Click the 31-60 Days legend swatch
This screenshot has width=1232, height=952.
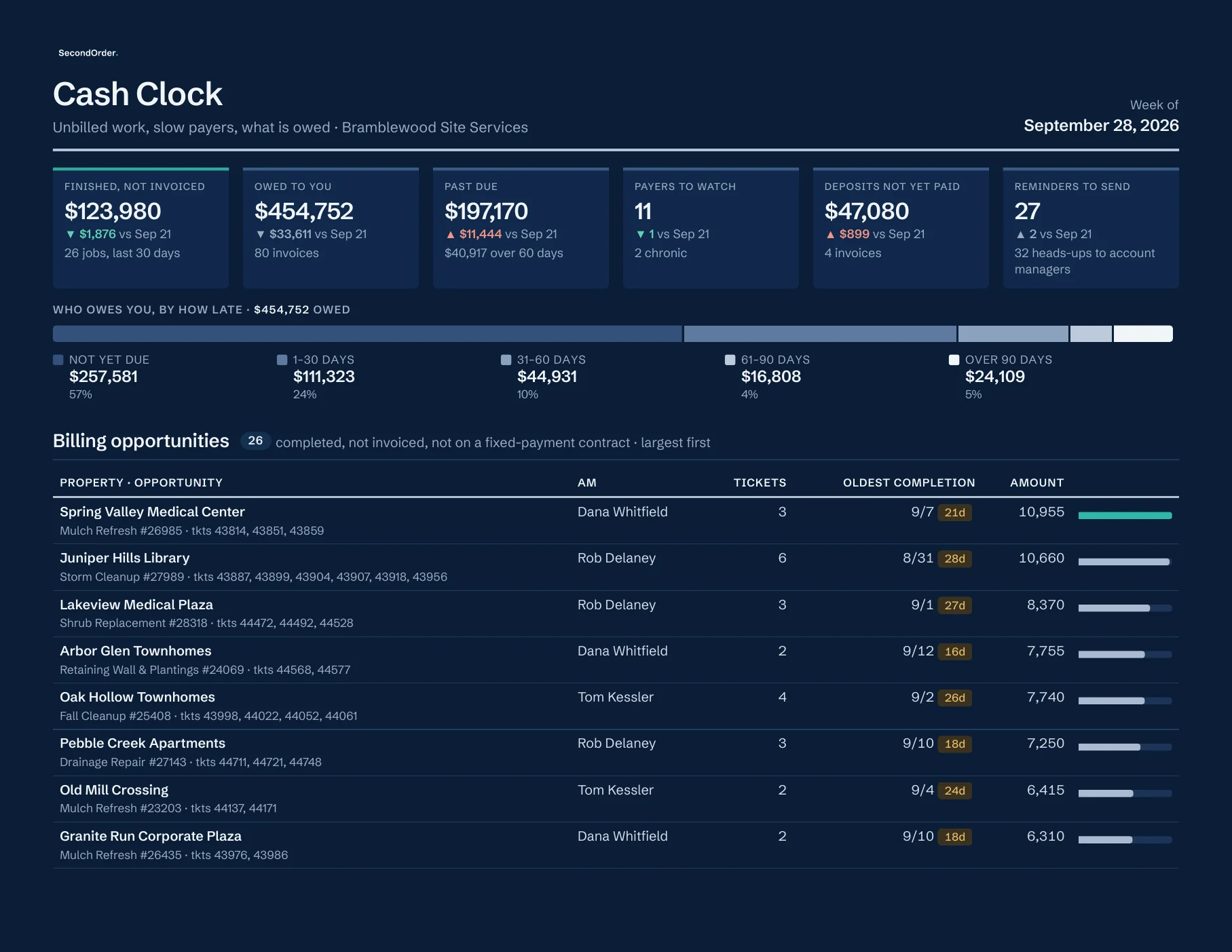[x=506, y=360]
